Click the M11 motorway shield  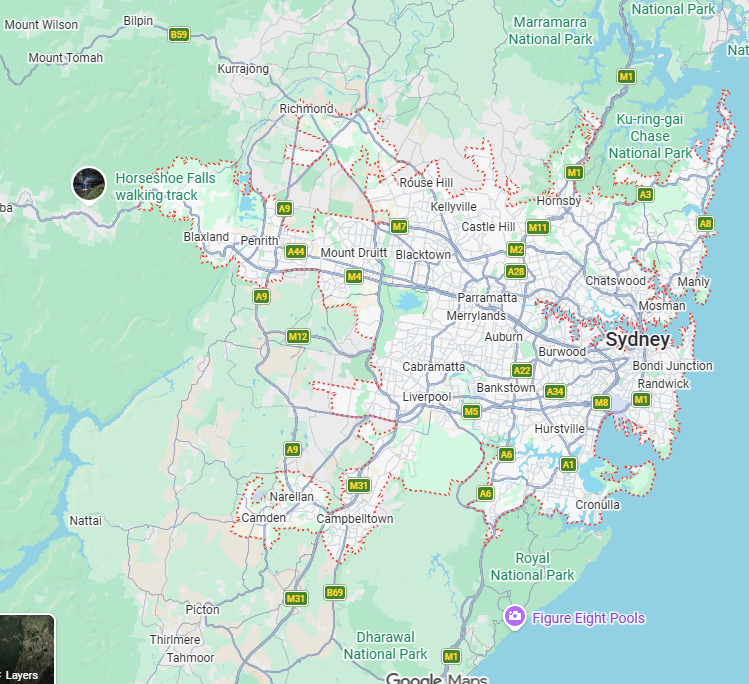click(x=537, y=227)
